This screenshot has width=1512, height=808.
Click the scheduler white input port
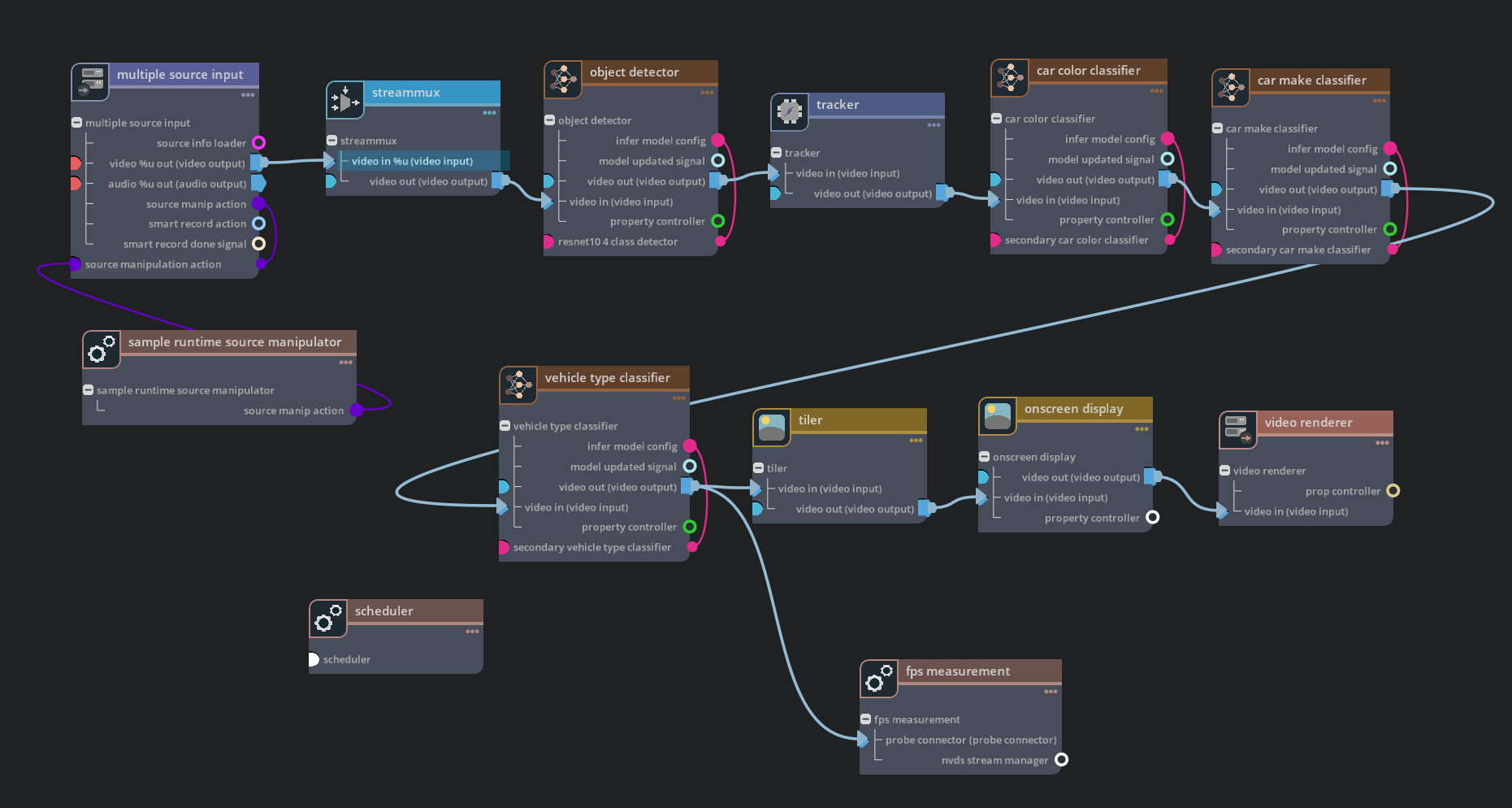pyautogui.click(x=313, y=659)
